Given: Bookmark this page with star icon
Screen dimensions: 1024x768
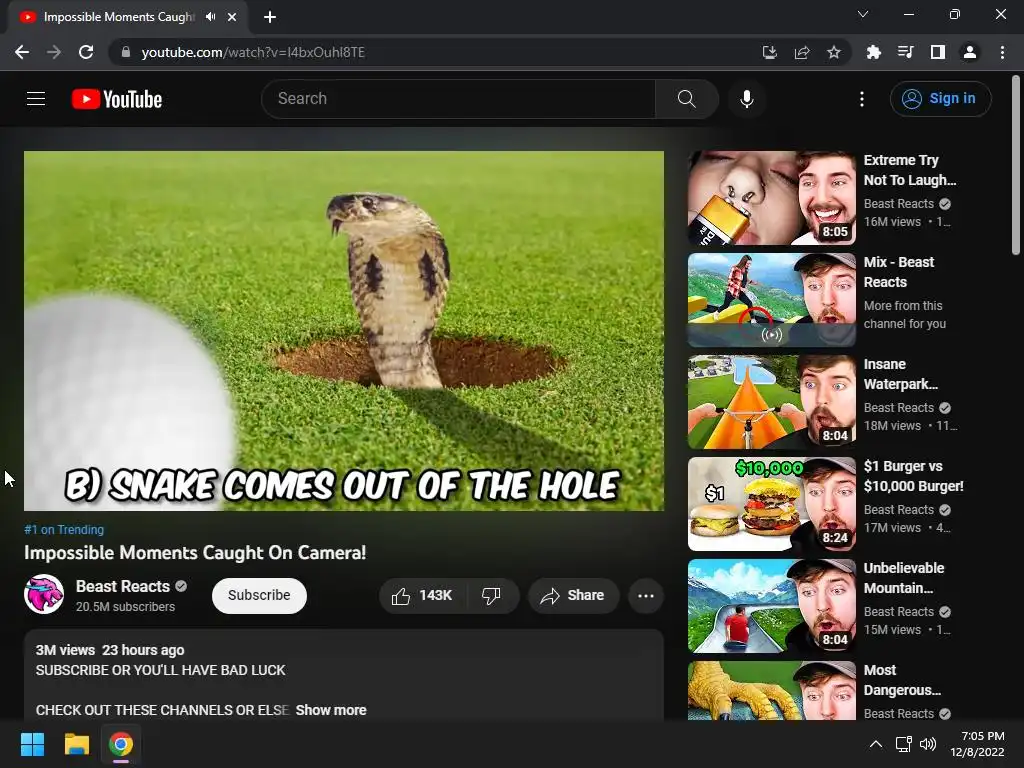Looking at the screenshot, I should (834, 52).
